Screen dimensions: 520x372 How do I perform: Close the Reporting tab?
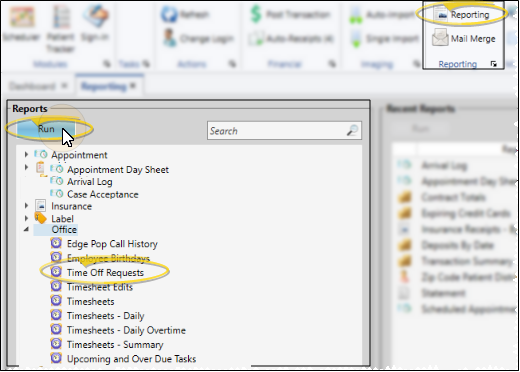click(x=133, y=86)
